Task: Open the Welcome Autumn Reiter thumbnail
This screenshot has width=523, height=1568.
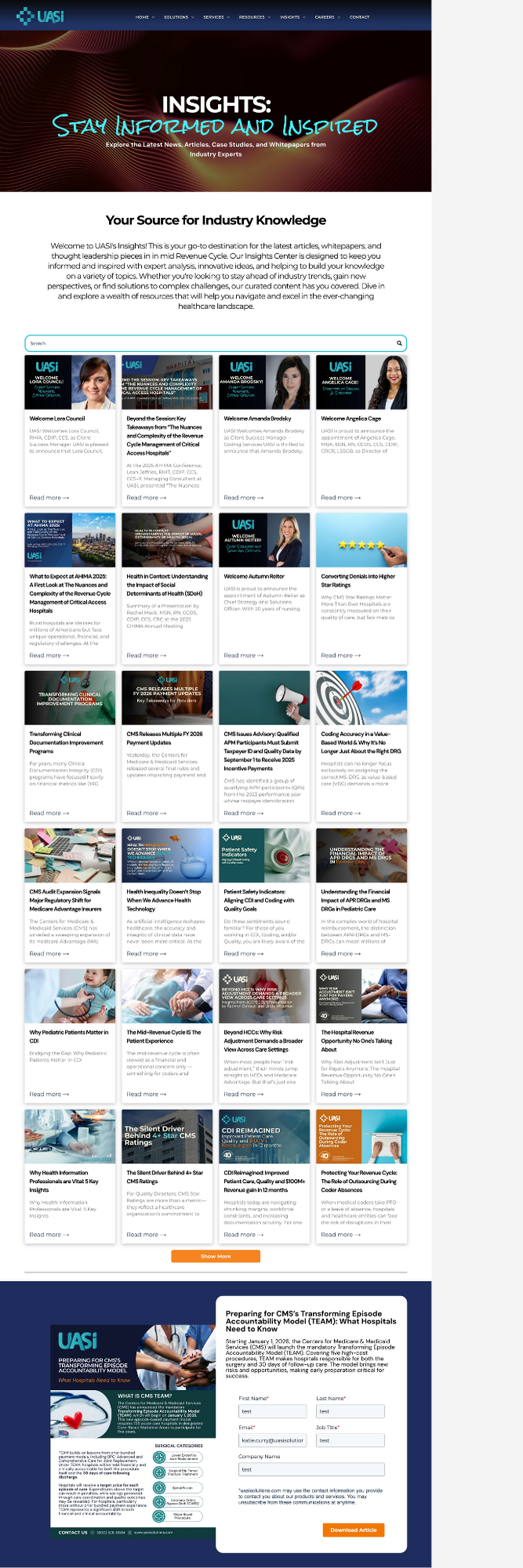Action: tap(264, 540)
